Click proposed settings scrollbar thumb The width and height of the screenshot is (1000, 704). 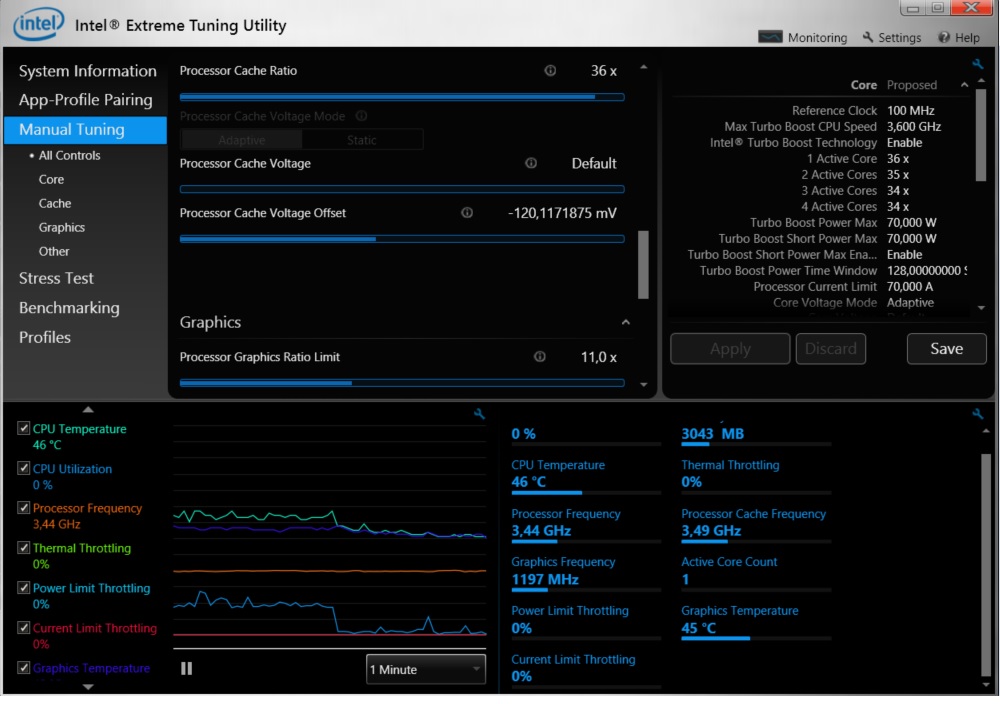(981, 135)
